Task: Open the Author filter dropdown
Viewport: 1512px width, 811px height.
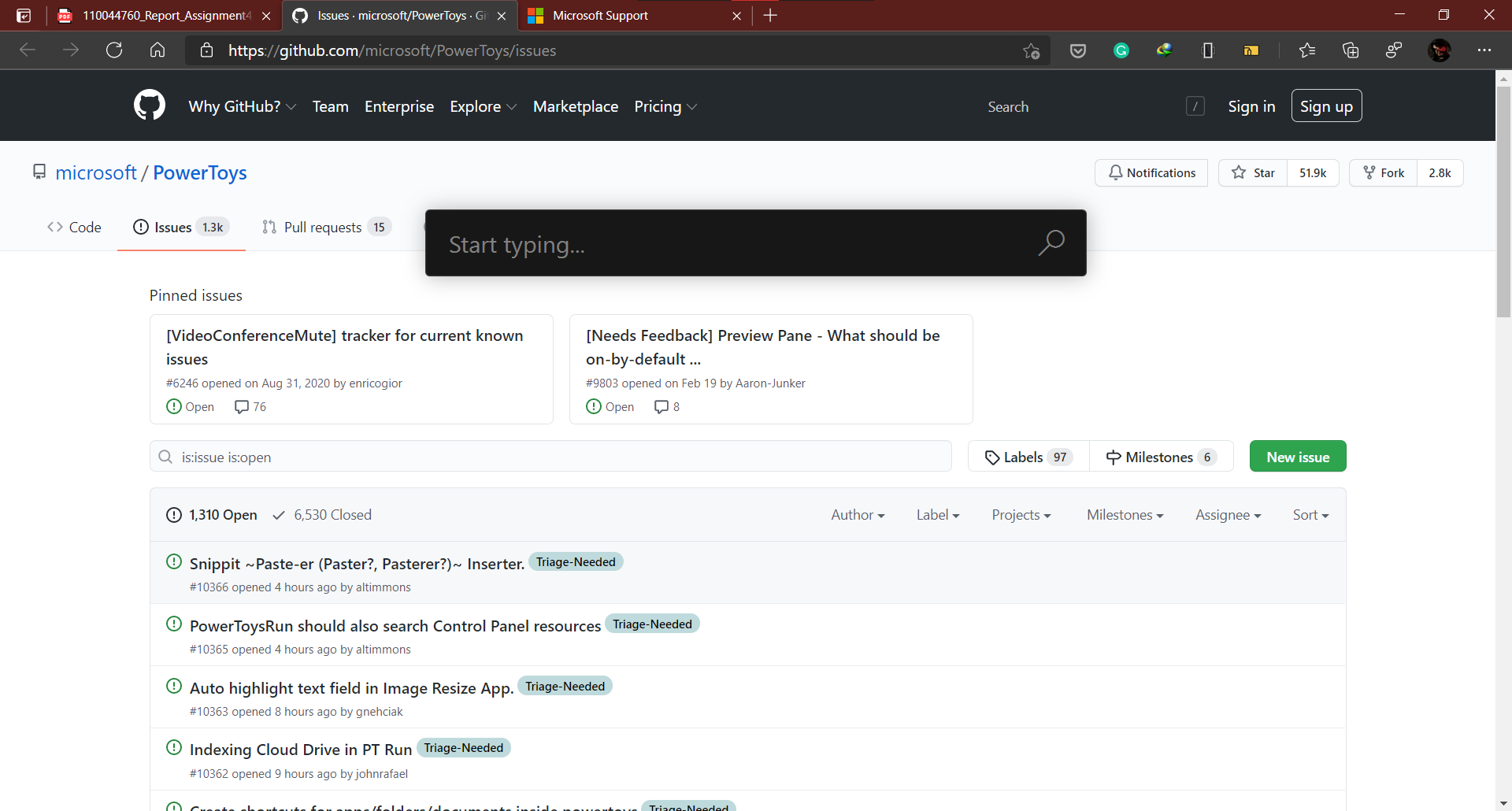Action: 858,514
